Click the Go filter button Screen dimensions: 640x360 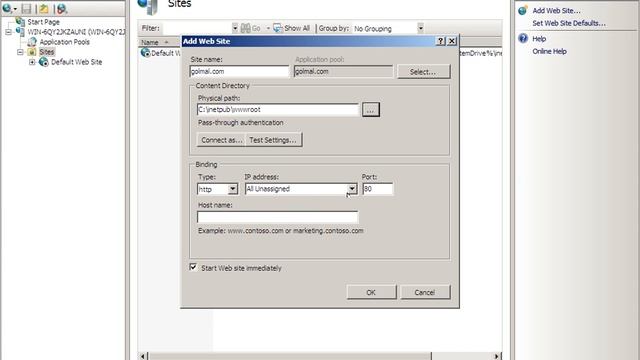point(251,28)
